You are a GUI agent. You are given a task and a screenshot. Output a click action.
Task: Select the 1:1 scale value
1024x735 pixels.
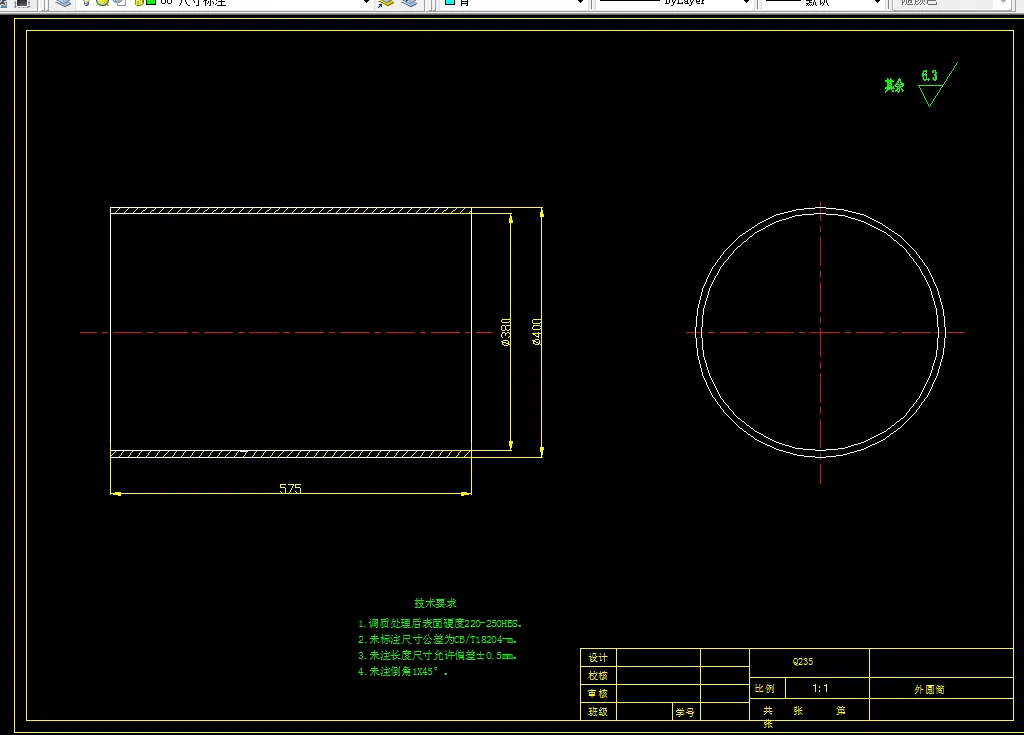pyautogui.click(x=820, y=688)
